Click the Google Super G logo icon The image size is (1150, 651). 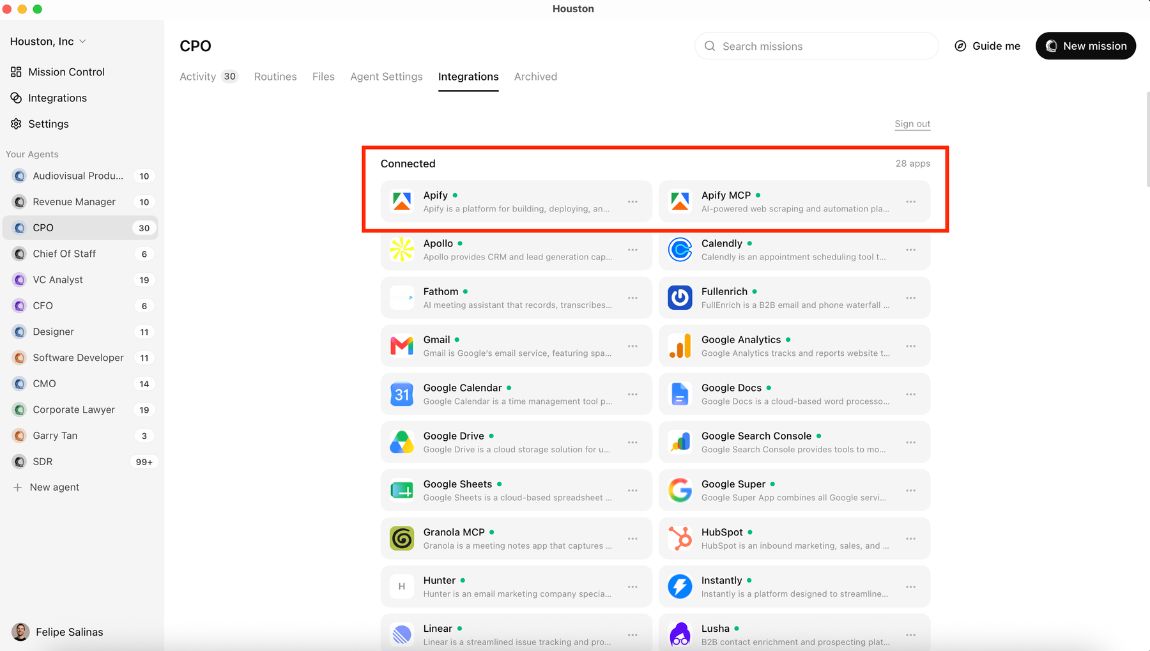[x=680, y=490]
